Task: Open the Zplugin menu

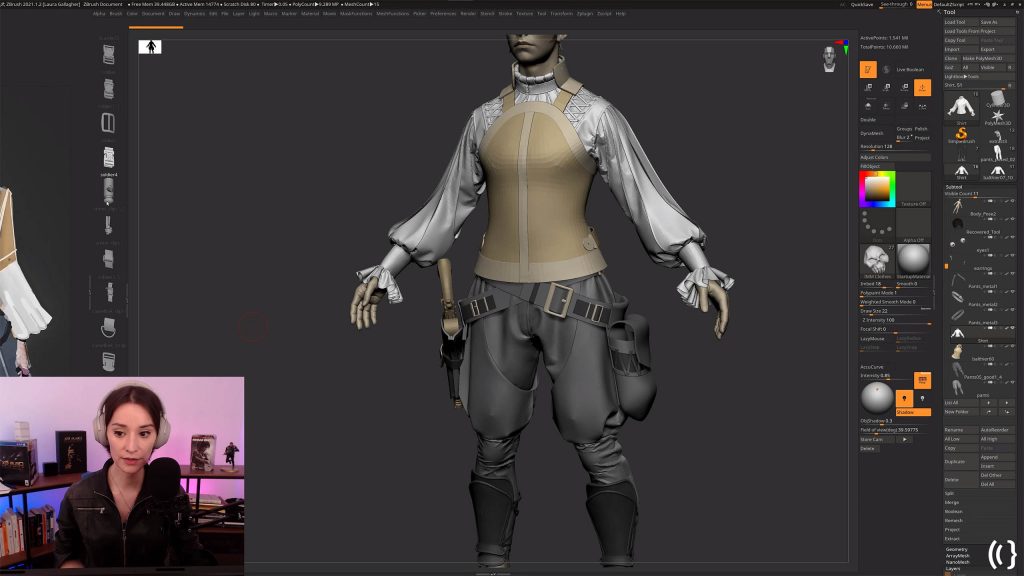Action: (584, 13)
